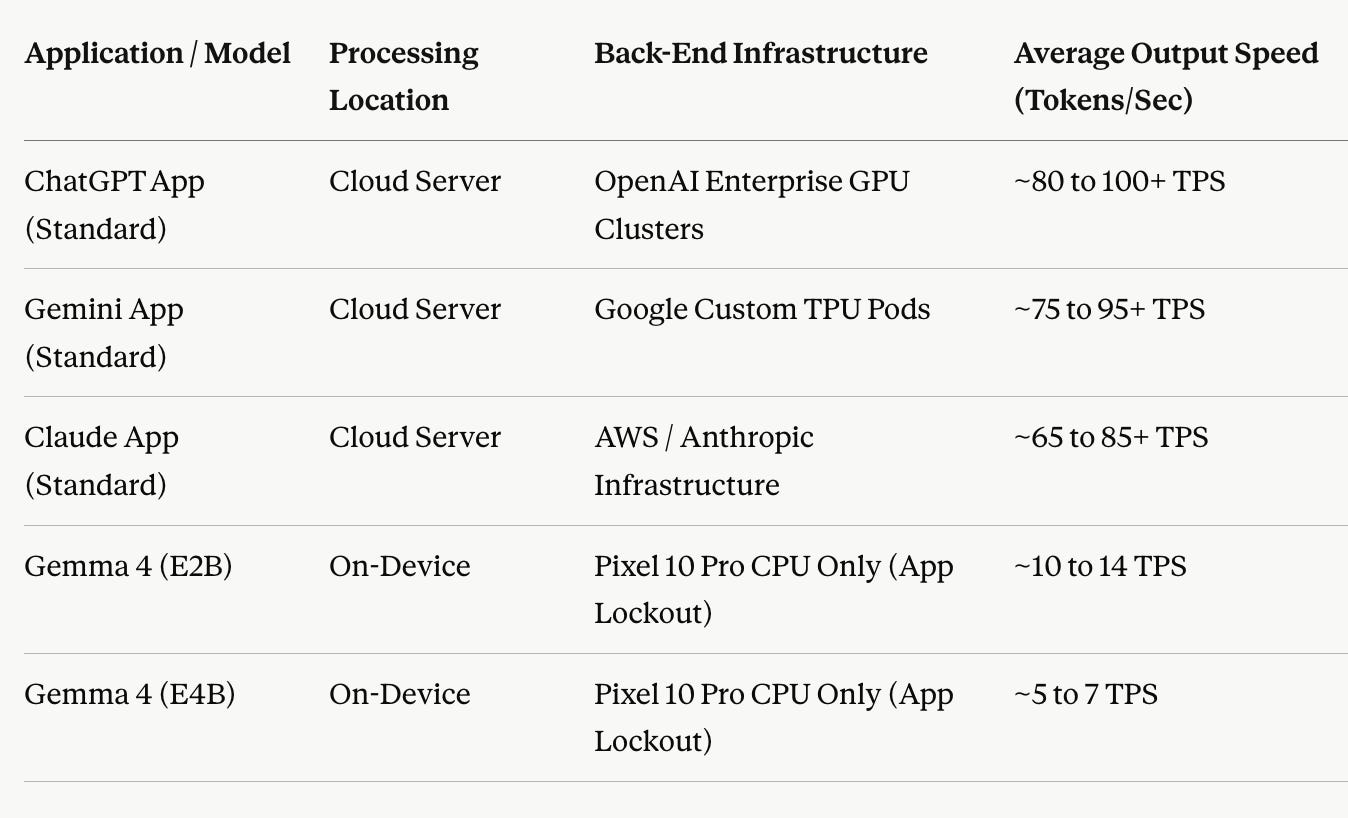Select the Gemma 4 (E2B) row label
Screen dimensions: 1348x818
pos(128,566)
